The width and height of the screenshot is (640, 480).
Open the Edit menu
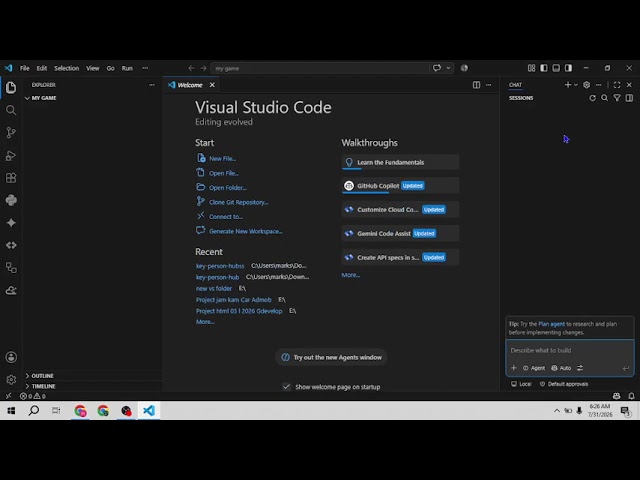tap(42, 68)
